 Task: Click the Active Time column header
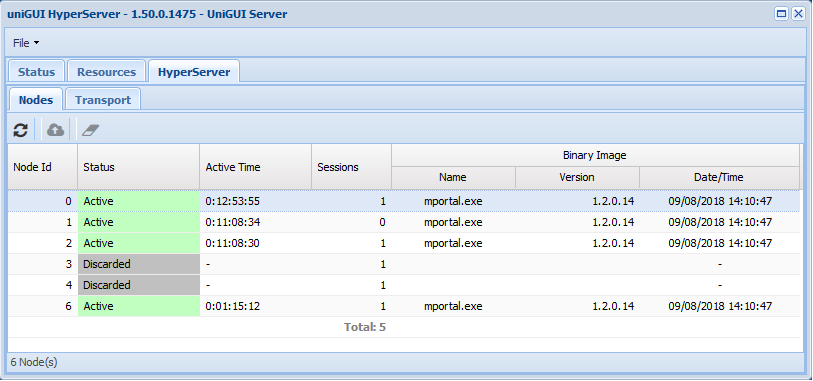(x=256, y=167)
